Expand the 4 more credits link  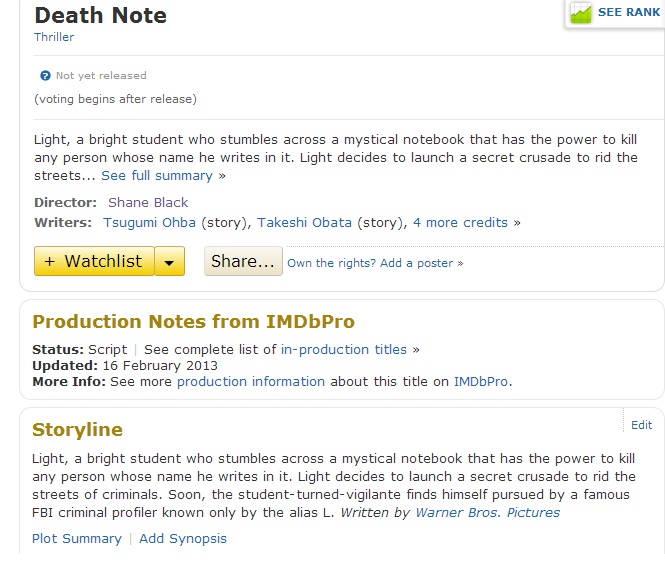coord(460,222)
